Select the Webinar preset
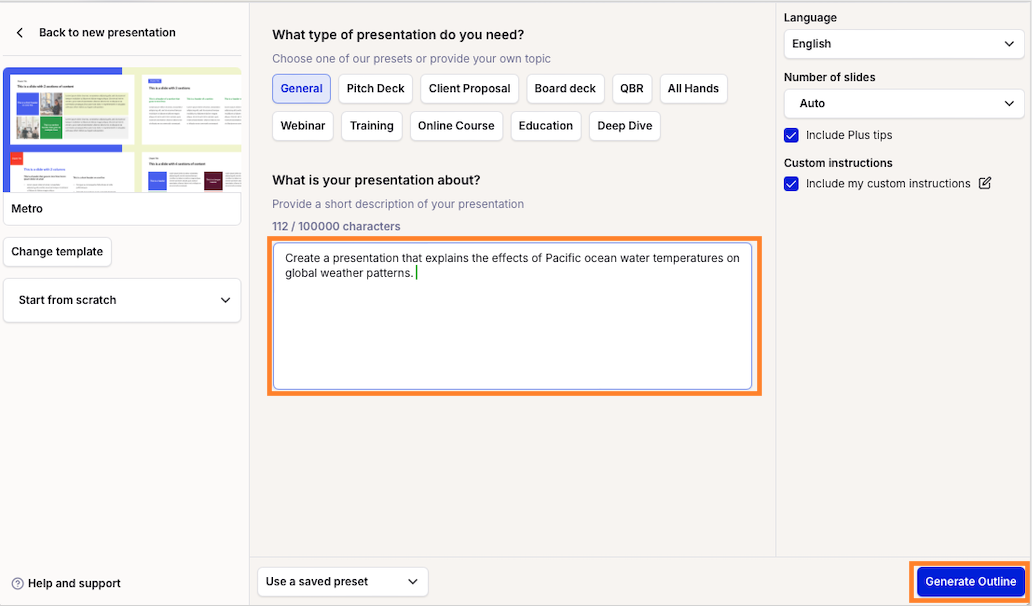This screenshot has width=1032, height=606. pos(303,126)
